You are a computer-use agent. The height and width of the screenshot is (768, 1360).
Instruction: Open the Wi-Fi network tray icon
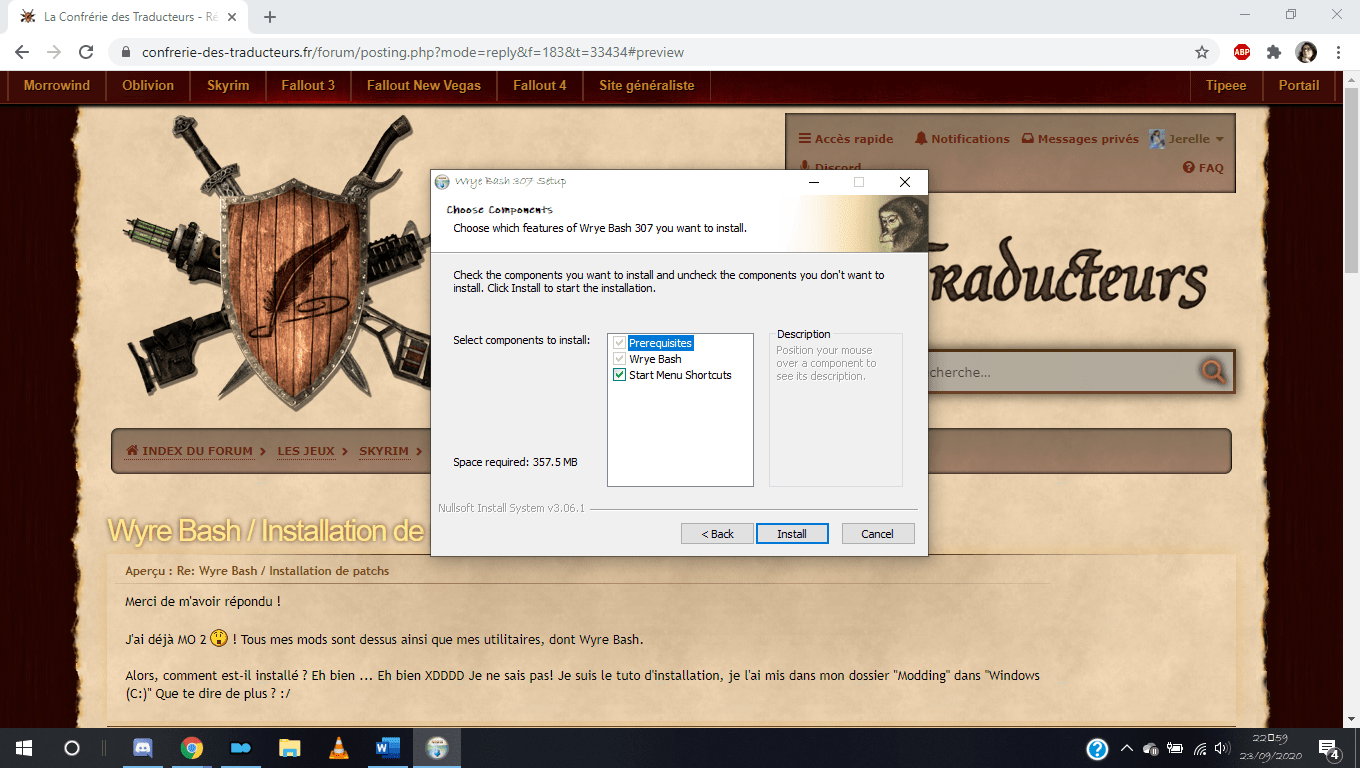point(1200,748)
